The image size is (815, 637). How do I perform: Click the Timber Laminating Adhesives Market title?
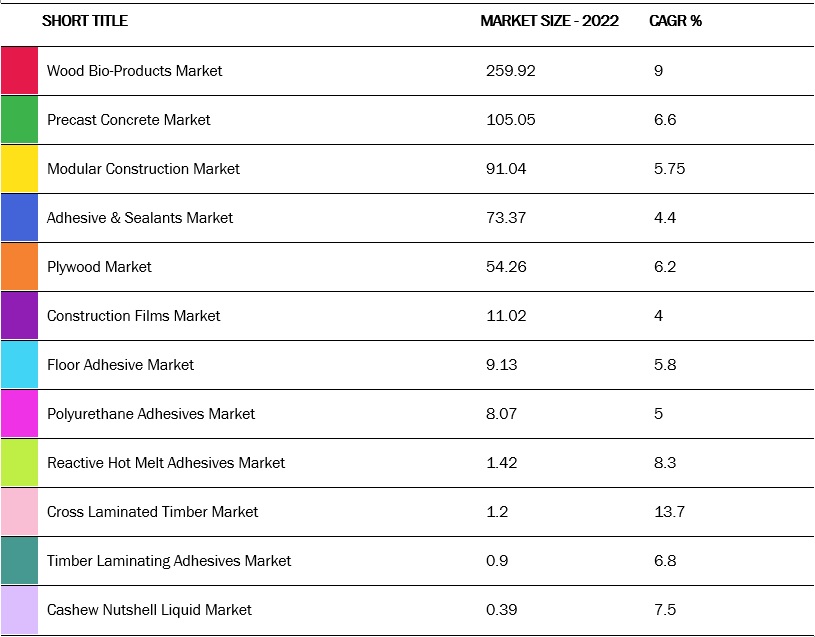pos(169,561)
